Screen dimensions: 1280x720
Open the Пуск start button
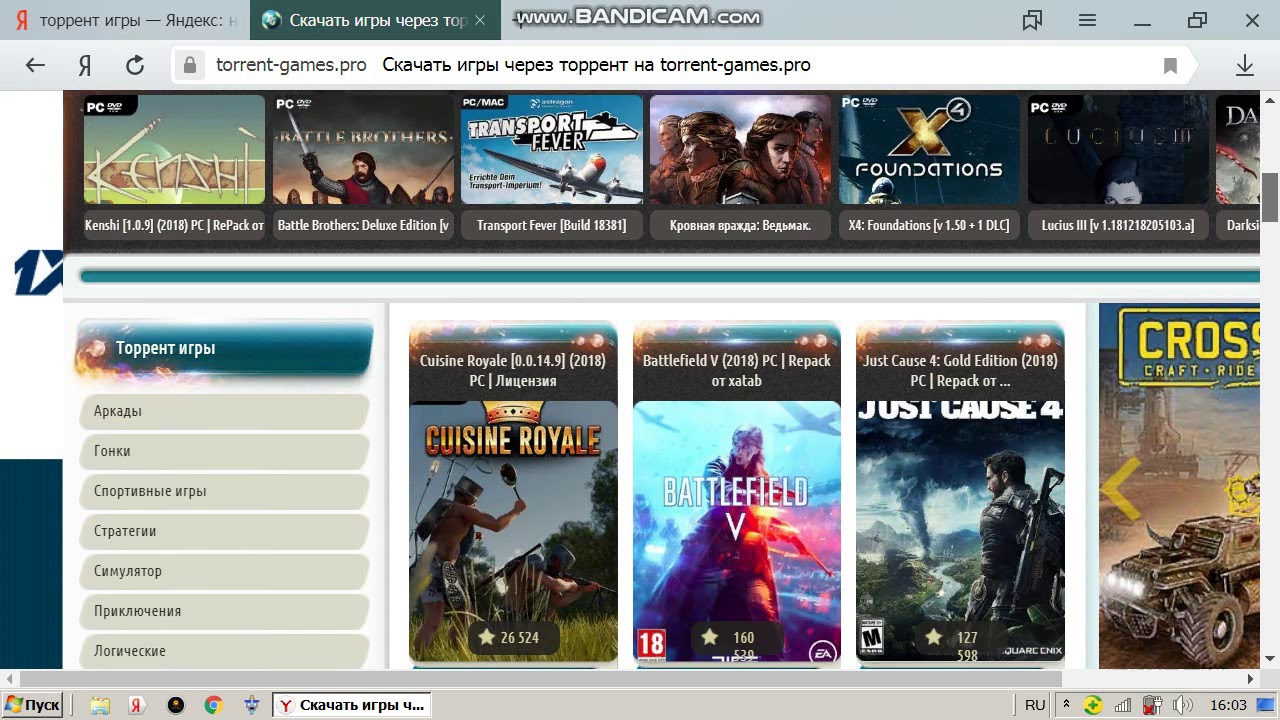(x=32, y=705)
